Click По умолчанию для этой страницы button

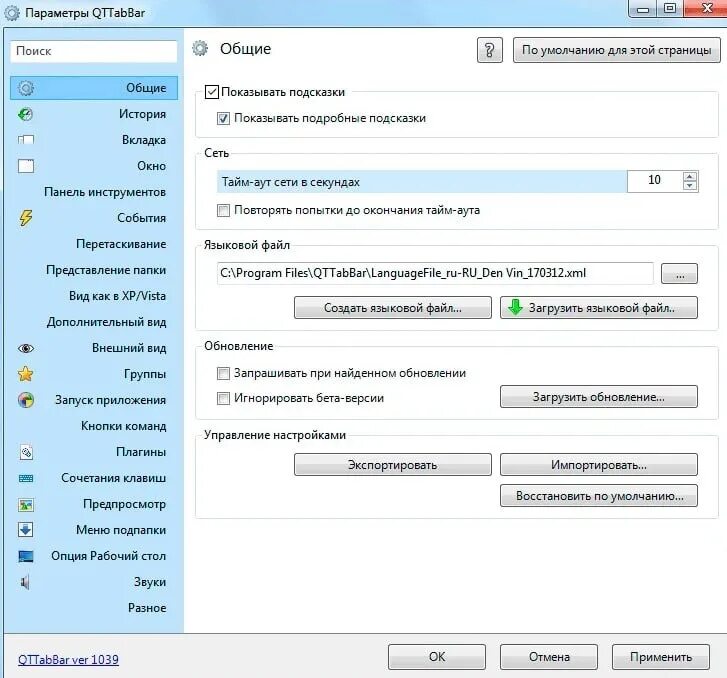point(617,50)
